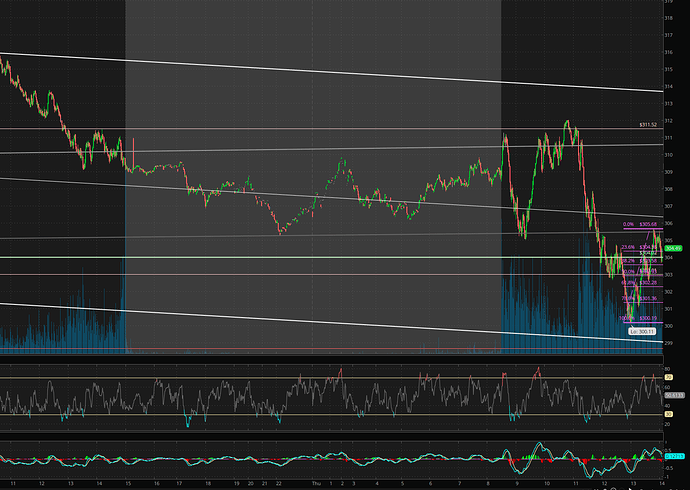Click the cyan MACD current value badge
Viewport: 690px width, 490px height.
point(675,456)
